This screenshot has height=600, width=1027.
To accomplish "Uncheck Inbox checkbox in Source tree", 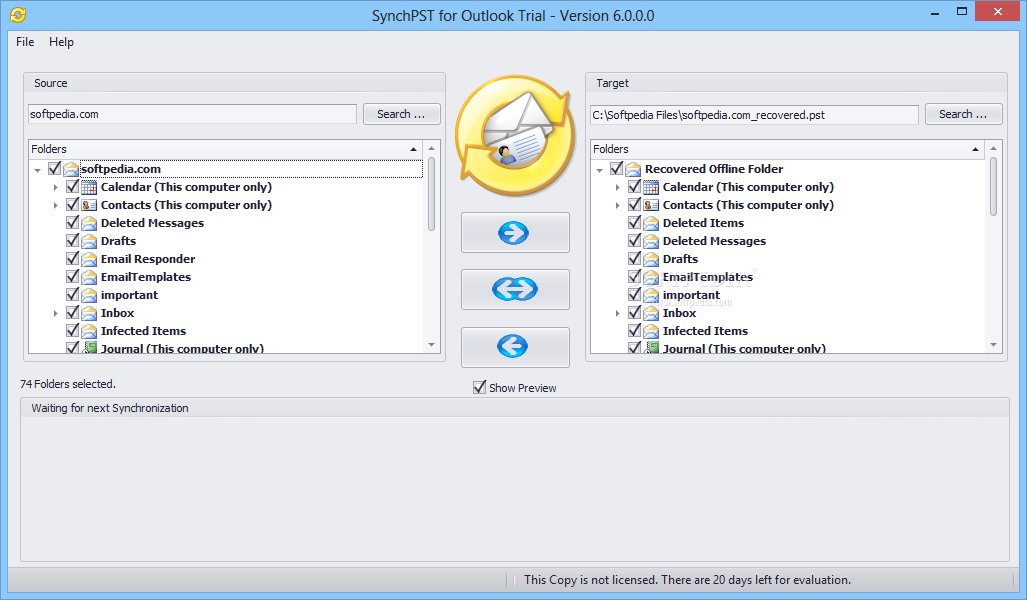I will click(73, 312).
